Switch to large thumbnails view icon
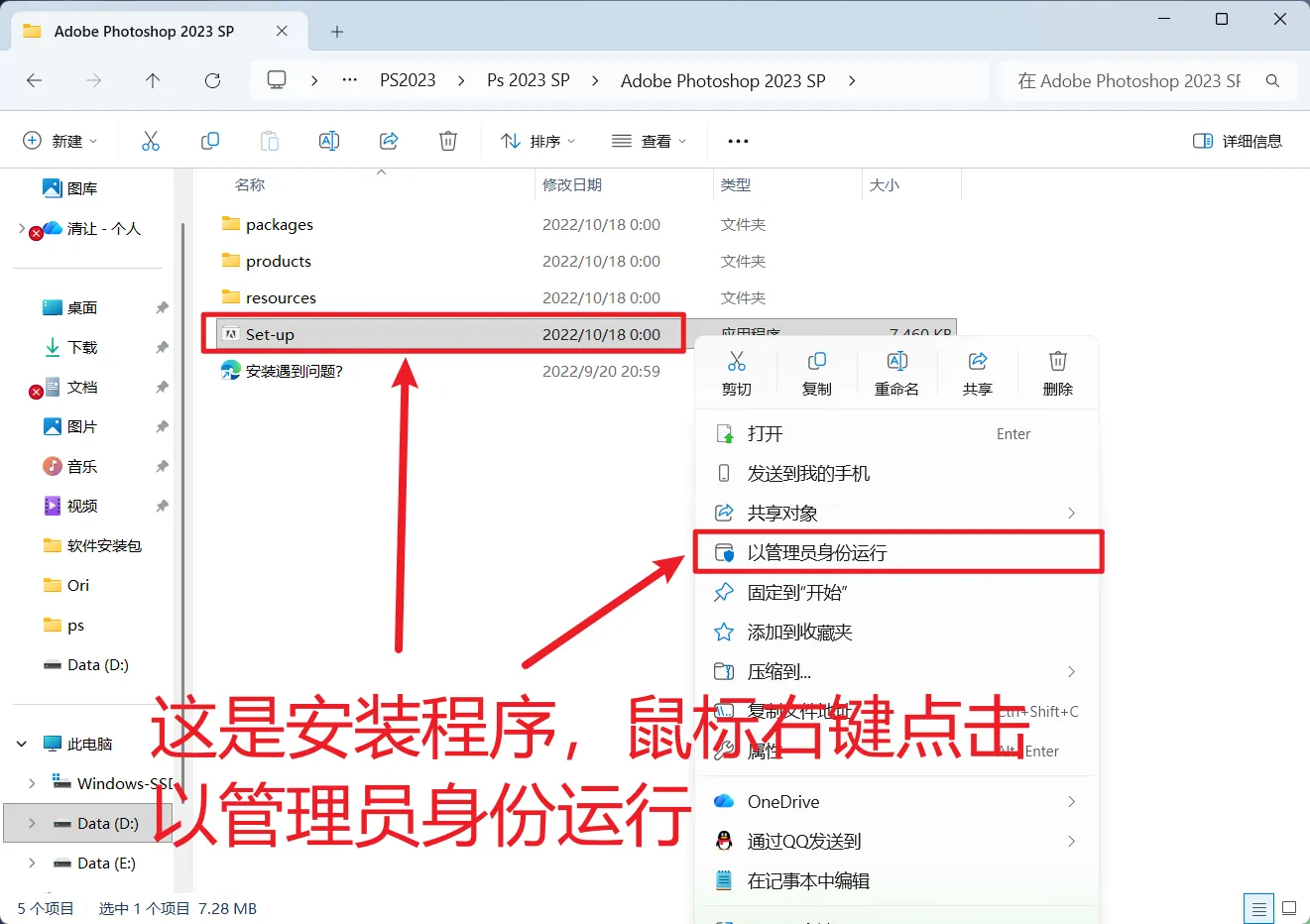This screenshot has height=924, width=1310. click(1289, 908)
